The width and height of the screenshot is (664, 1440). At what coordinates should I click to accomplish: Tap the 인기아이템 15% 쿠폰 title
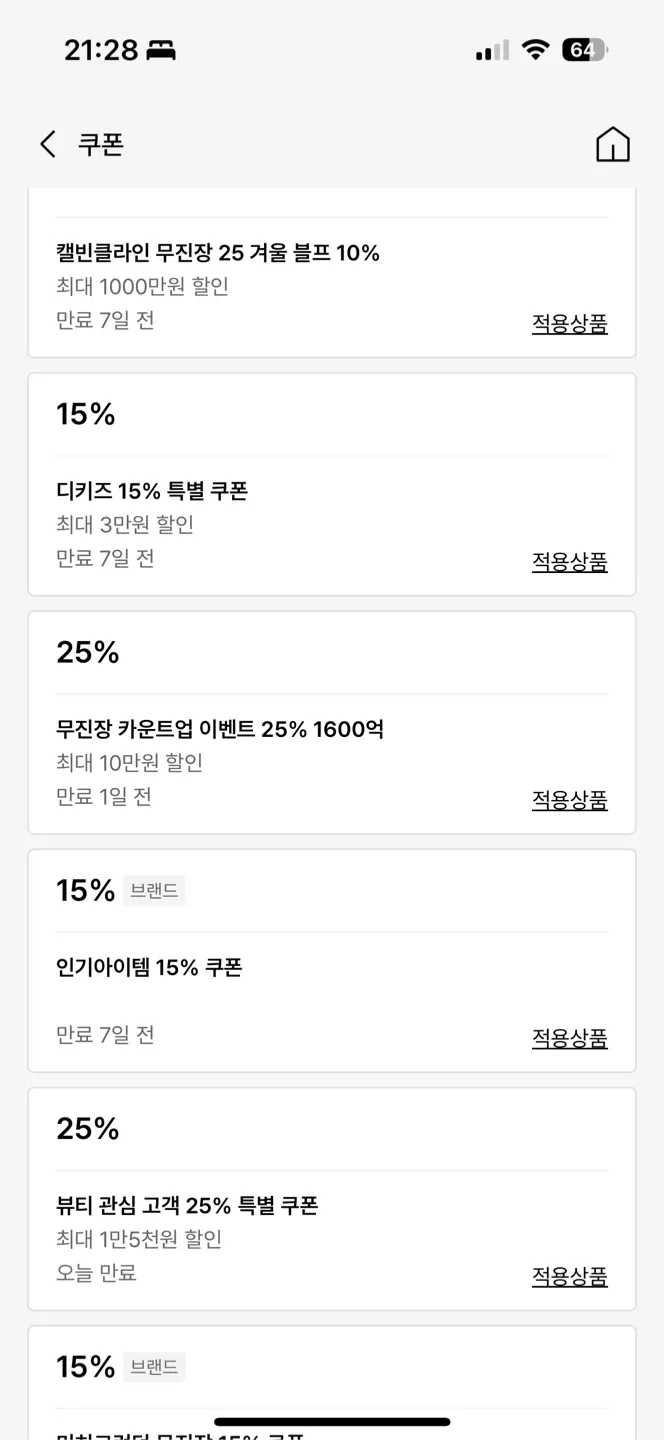pyautogui.click(x=149, y=967)
